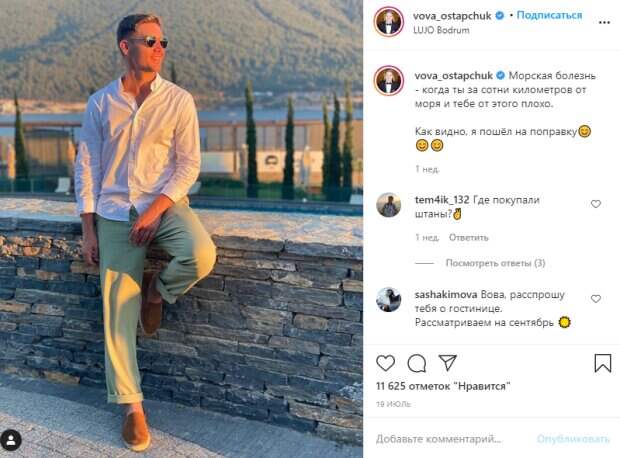Expand "Посмотреть ответы (3)" replies
Viewport: 620px width, 458px height.
pyautogui.click(x=495, y=263)
